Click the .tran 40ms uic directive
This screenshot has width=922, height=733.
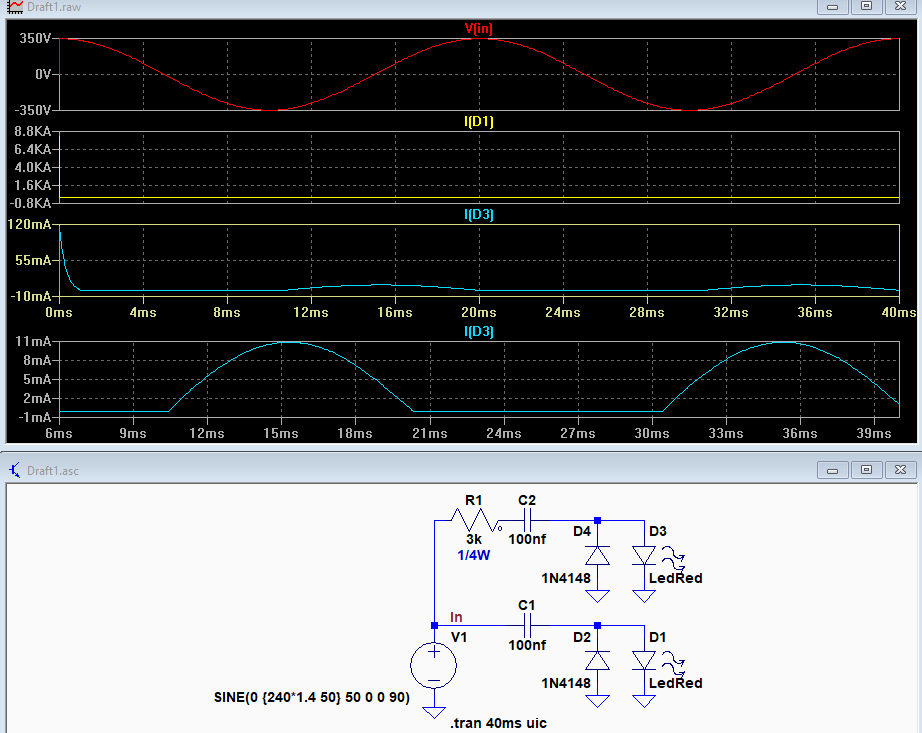click(x=499, y=723)
